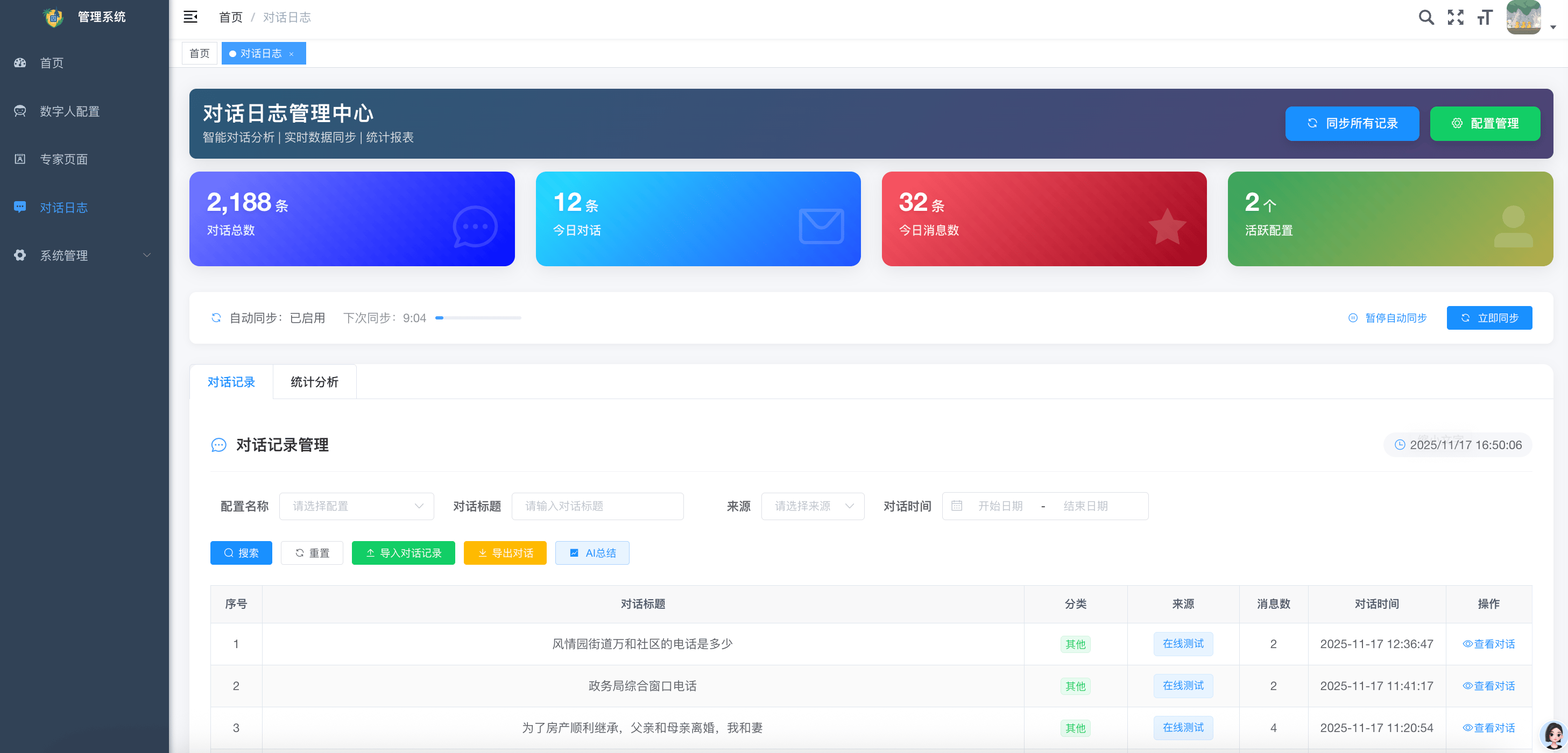Viewport: 1568px width, 753px height.
Task: Go to 专家页面 in sidebar menu
Action: [x=63, y=159]
